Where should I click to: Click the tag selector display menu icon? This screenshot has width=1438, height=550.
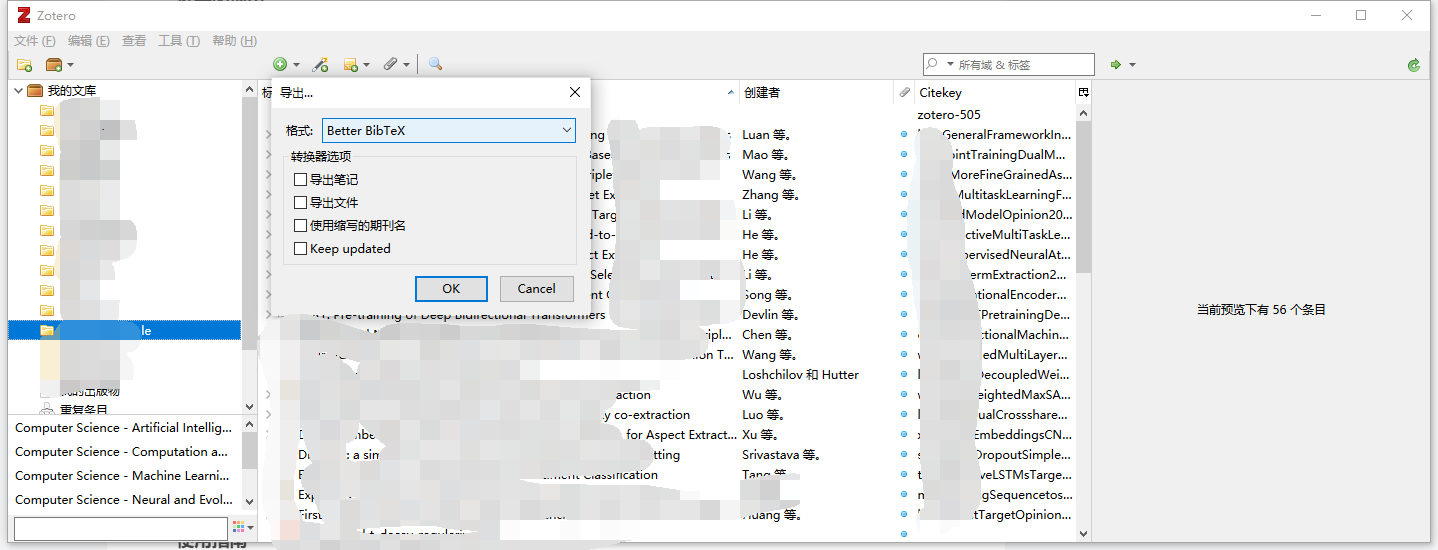[242, 527]
